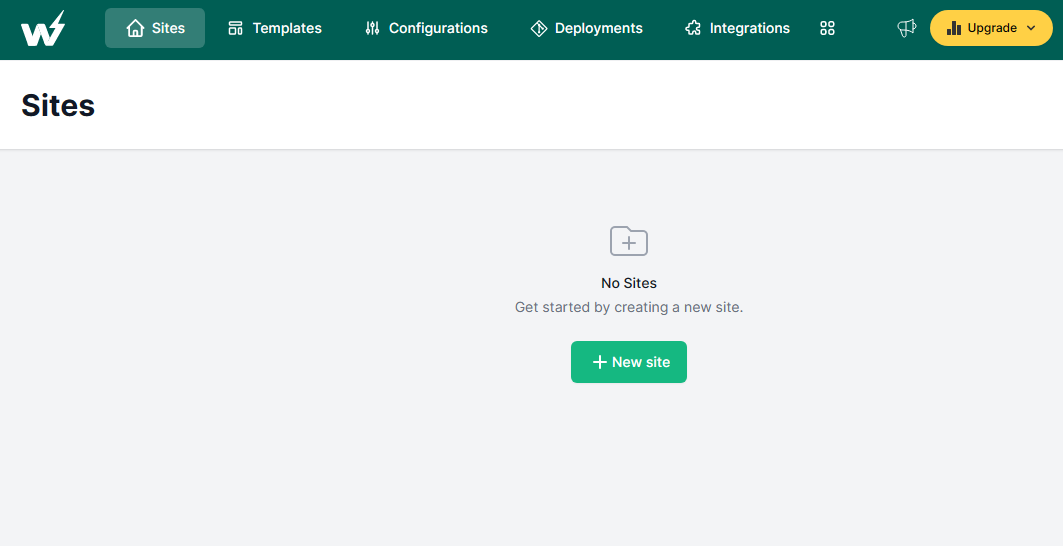Click the yellow Upgrade button
The image size is (1063, 546).
991,28
